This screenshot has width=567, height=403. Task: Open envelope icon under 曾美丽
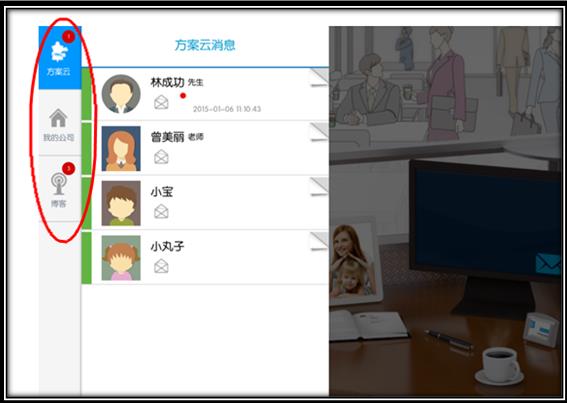(161, 157)
